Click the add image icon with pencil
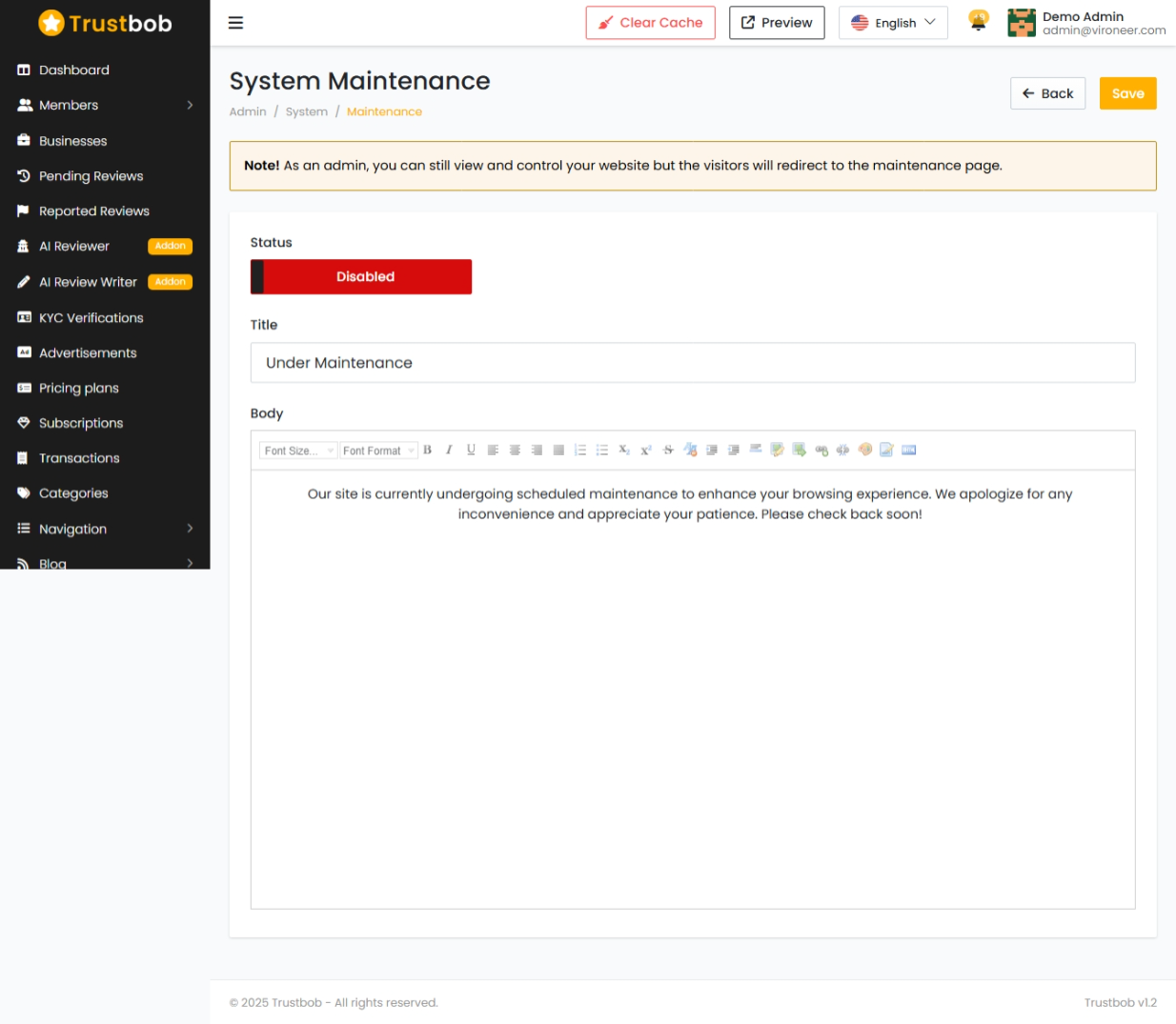The width and height of the screenshot is (1176, 1024). pos(778,450)
